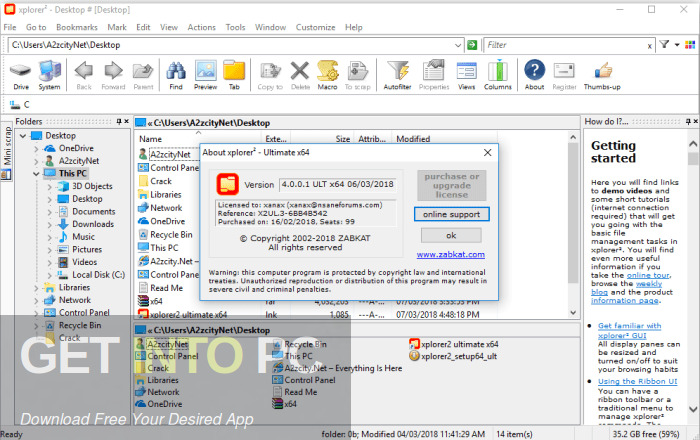Click the To scrap icon
Image resolution: width=700 pixels, height=440 pixels.
click(358, 75)
